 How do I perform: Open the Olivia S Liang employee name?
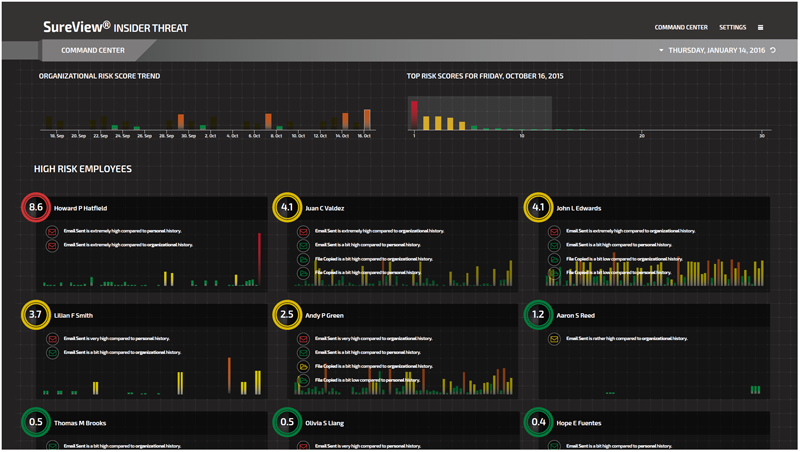(324, 423)
